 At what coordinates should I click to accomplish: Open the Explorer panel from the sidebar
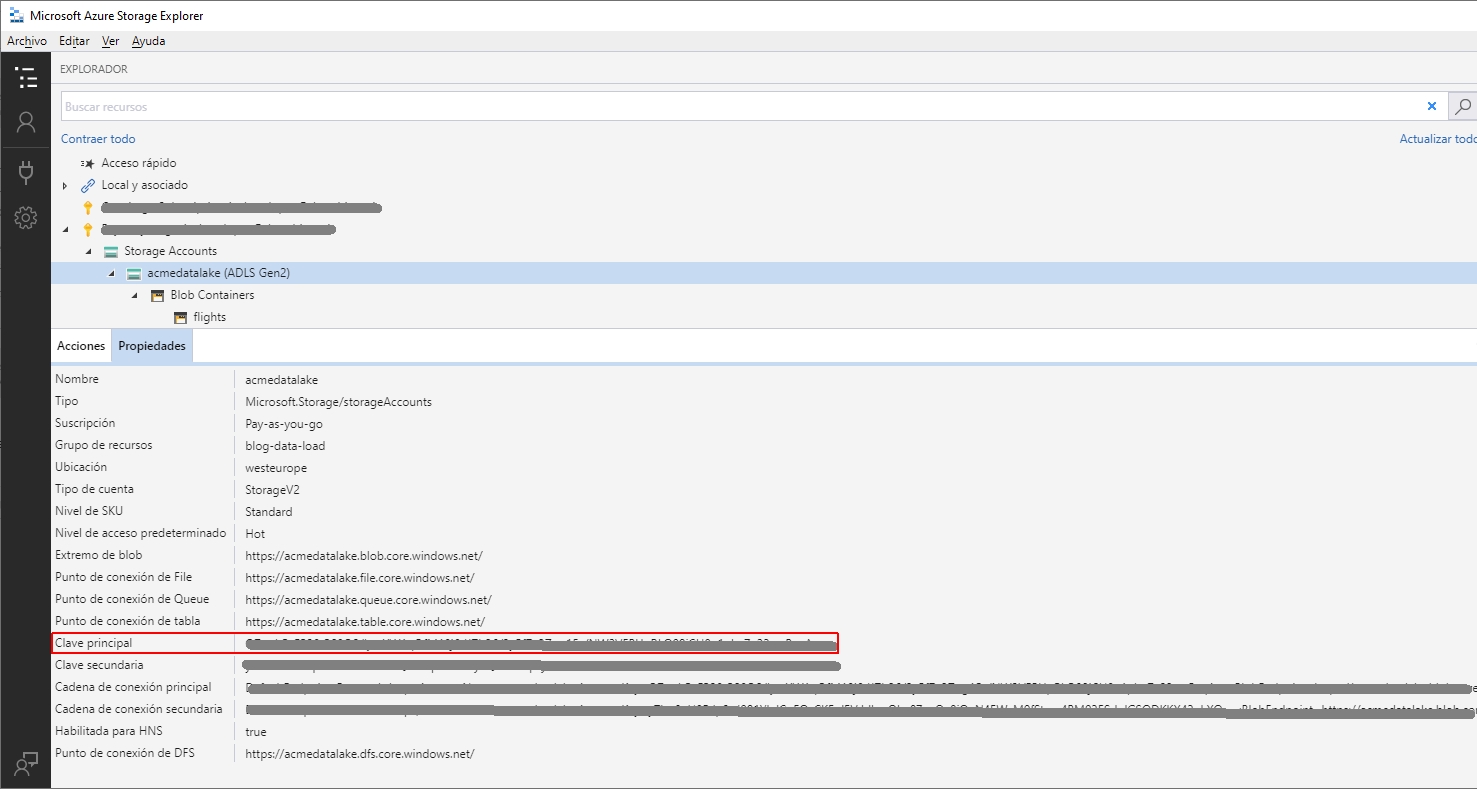(x=26, y=77)
